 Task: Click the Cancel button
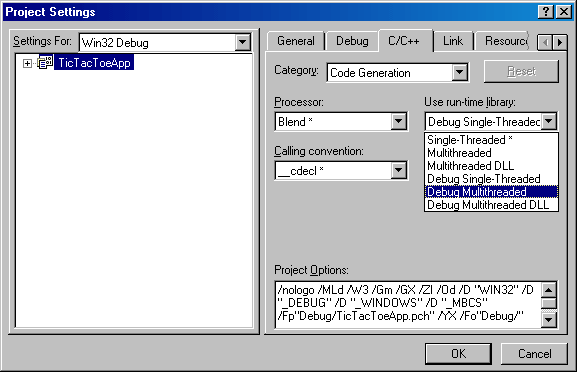[x=534, y=354]
